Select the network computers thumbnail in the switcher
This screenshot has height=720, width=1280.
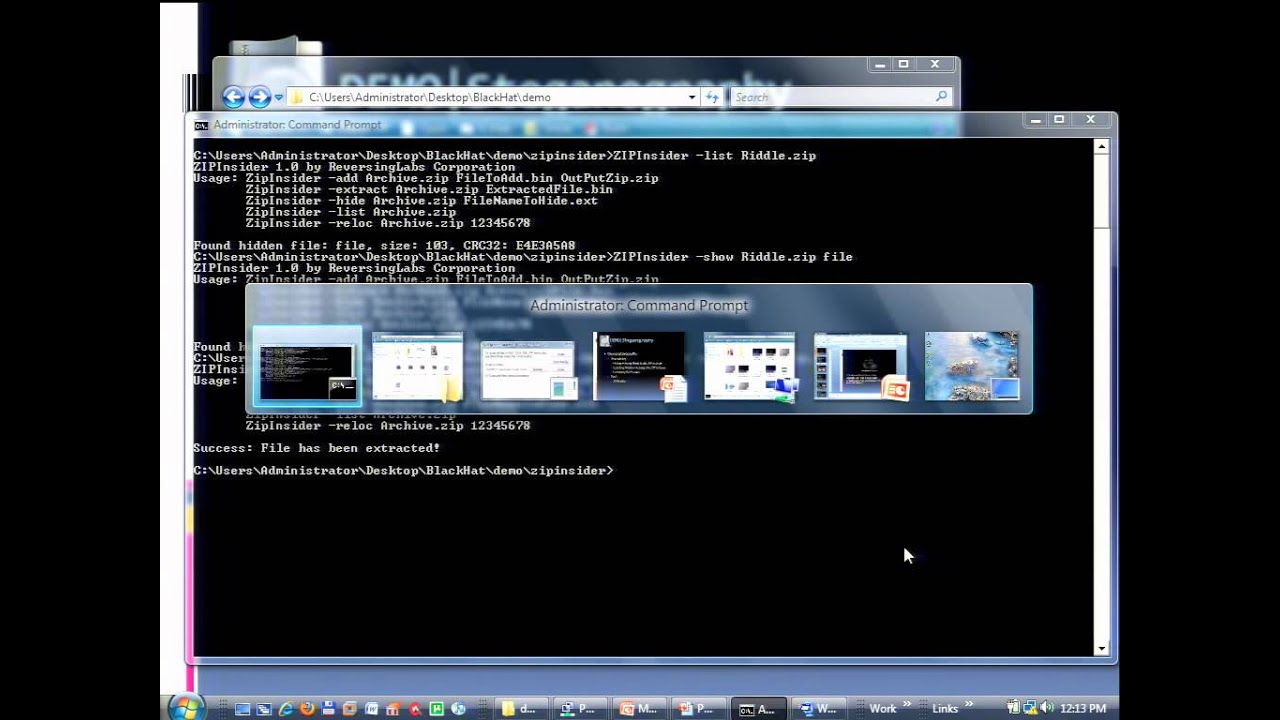pyautogui.click(x=750, y=367)
